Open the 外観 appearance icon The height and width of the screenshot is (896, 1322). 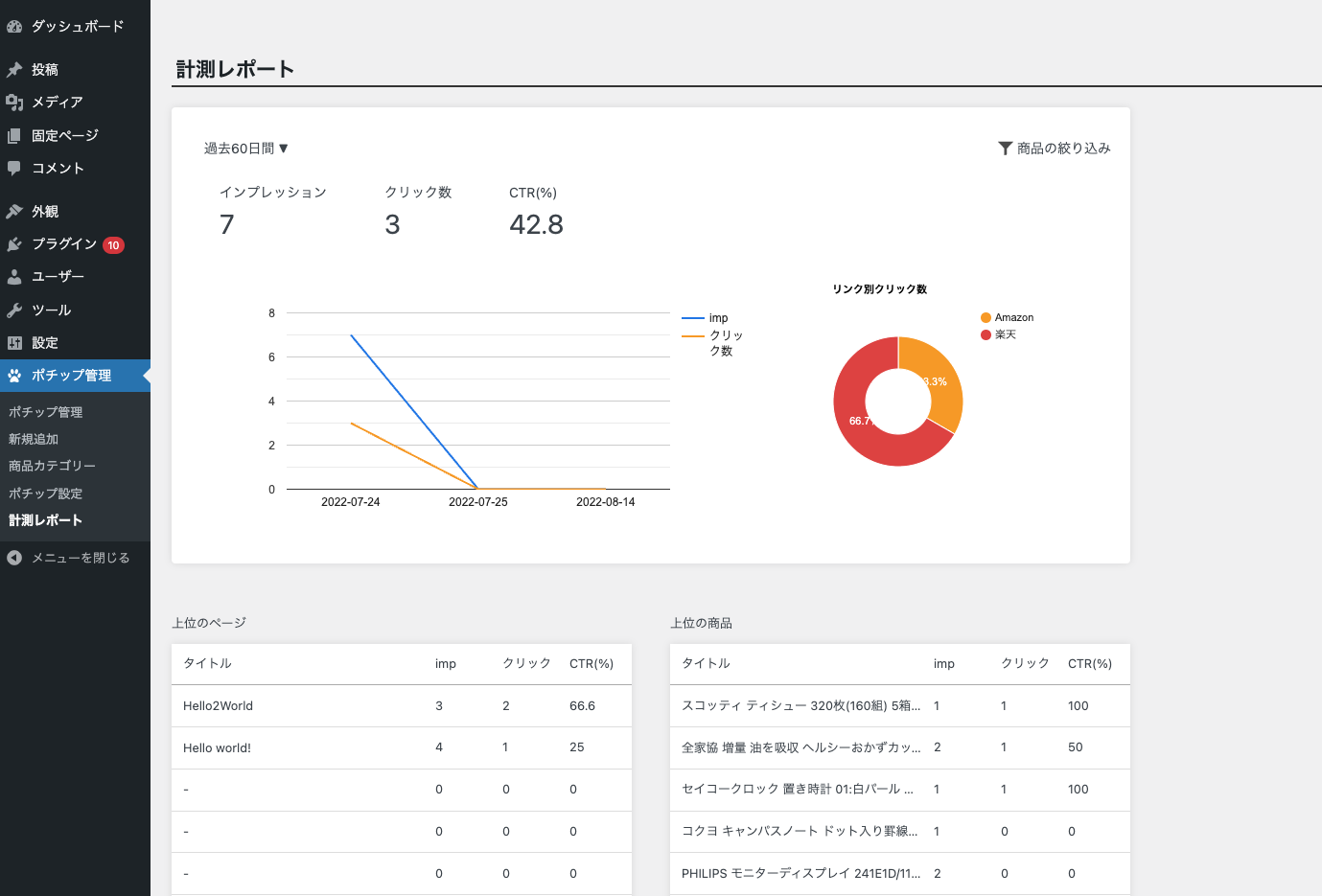(x=14, y=210)
